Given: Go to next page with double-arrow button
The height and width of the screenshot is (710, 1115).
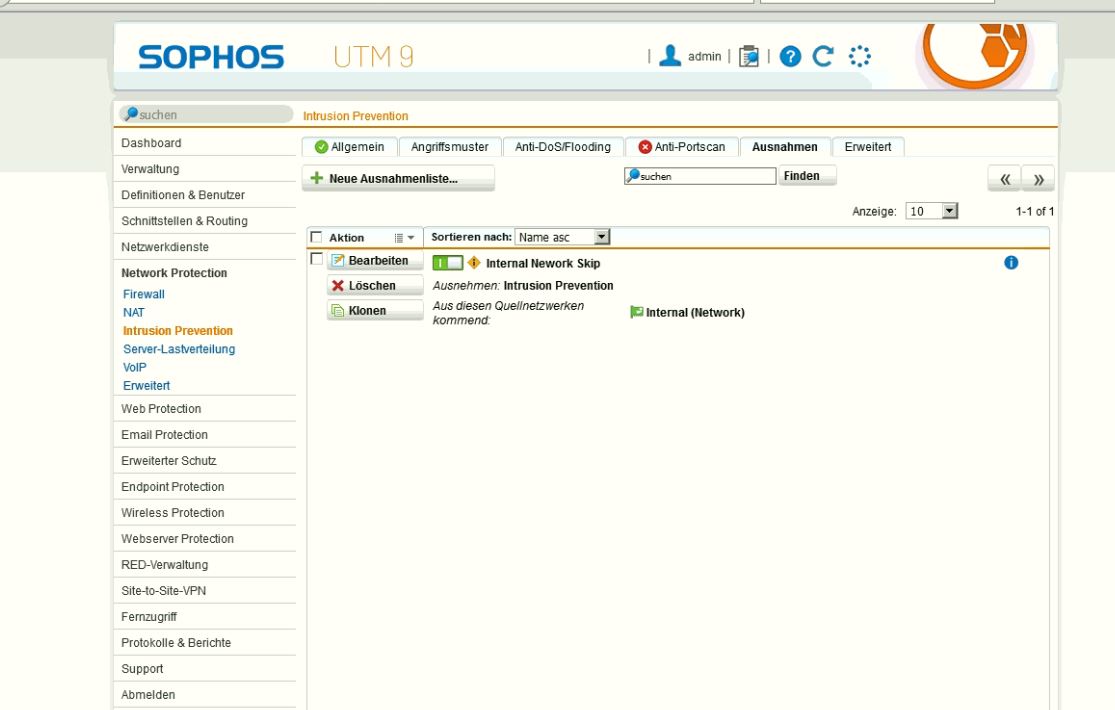Looking at the screenshot, I should pos(1039,178).
